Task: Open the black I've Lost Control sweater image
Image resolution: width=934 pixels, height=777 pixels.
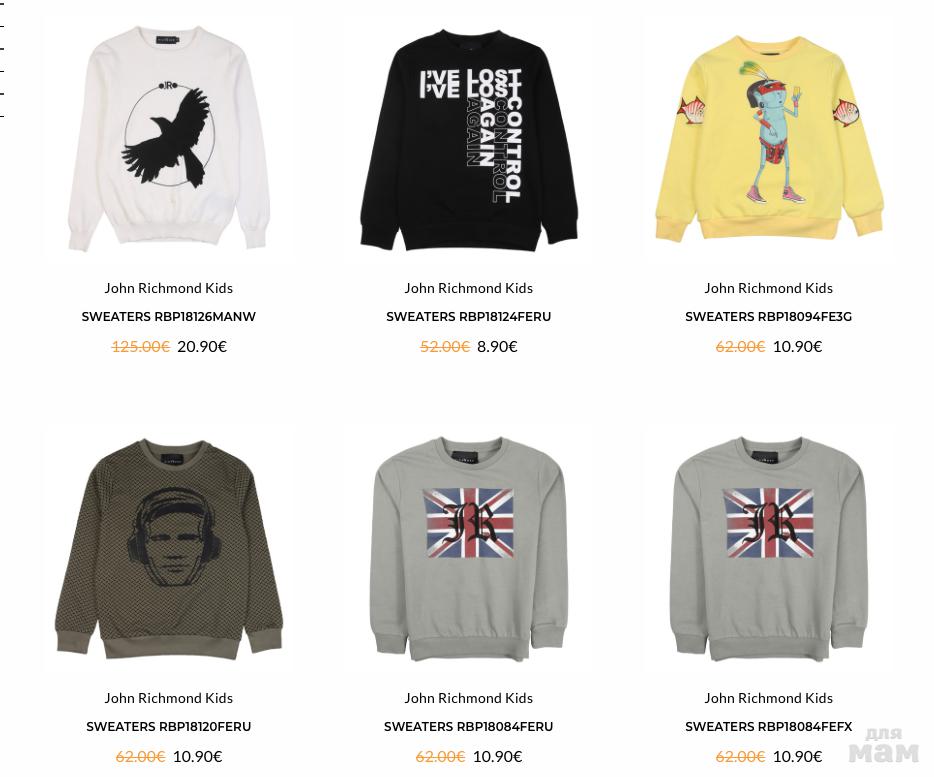Action: point(469,138)
